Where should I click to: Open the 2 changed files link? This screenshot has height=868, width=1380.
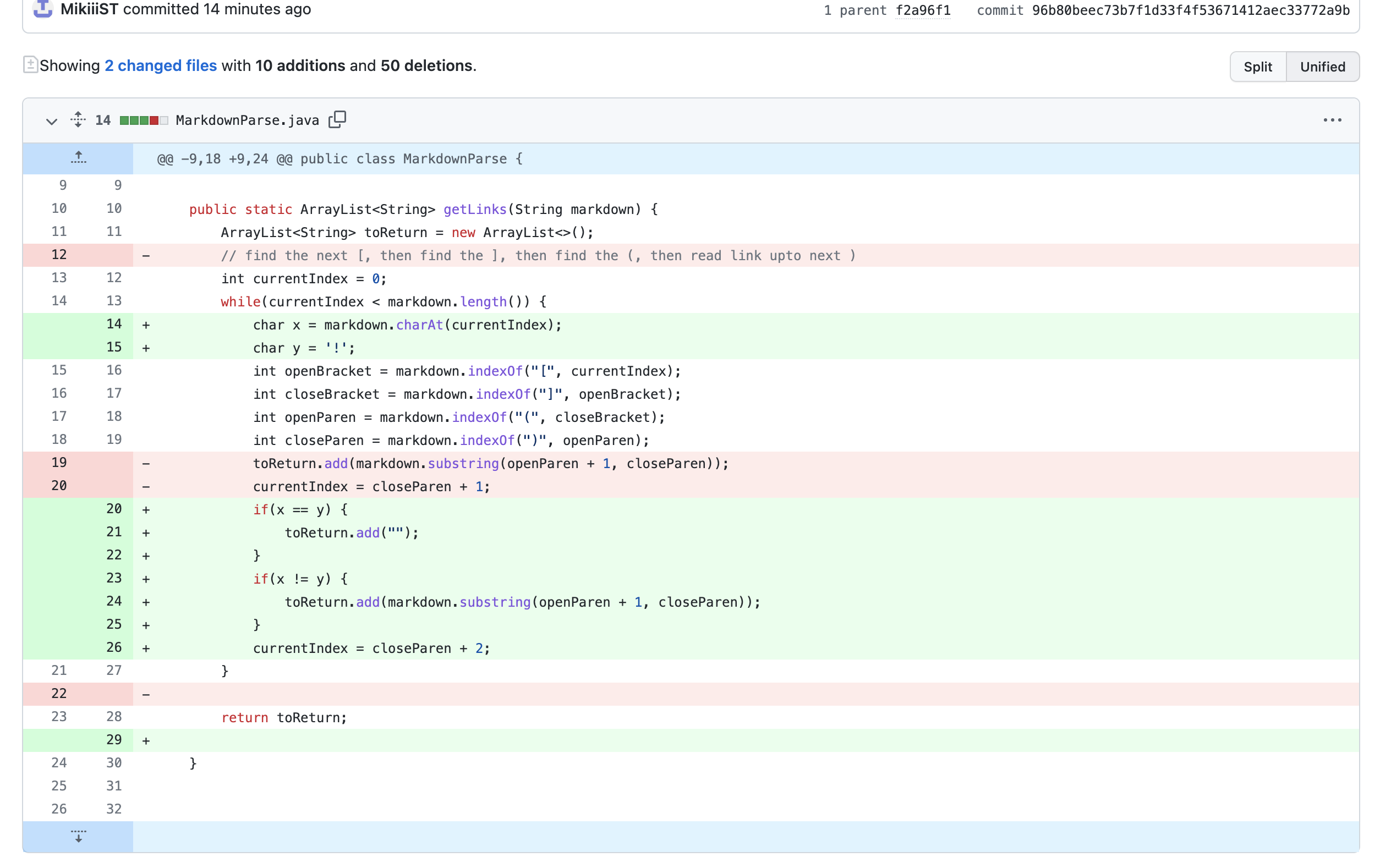(x=160, y=65)
